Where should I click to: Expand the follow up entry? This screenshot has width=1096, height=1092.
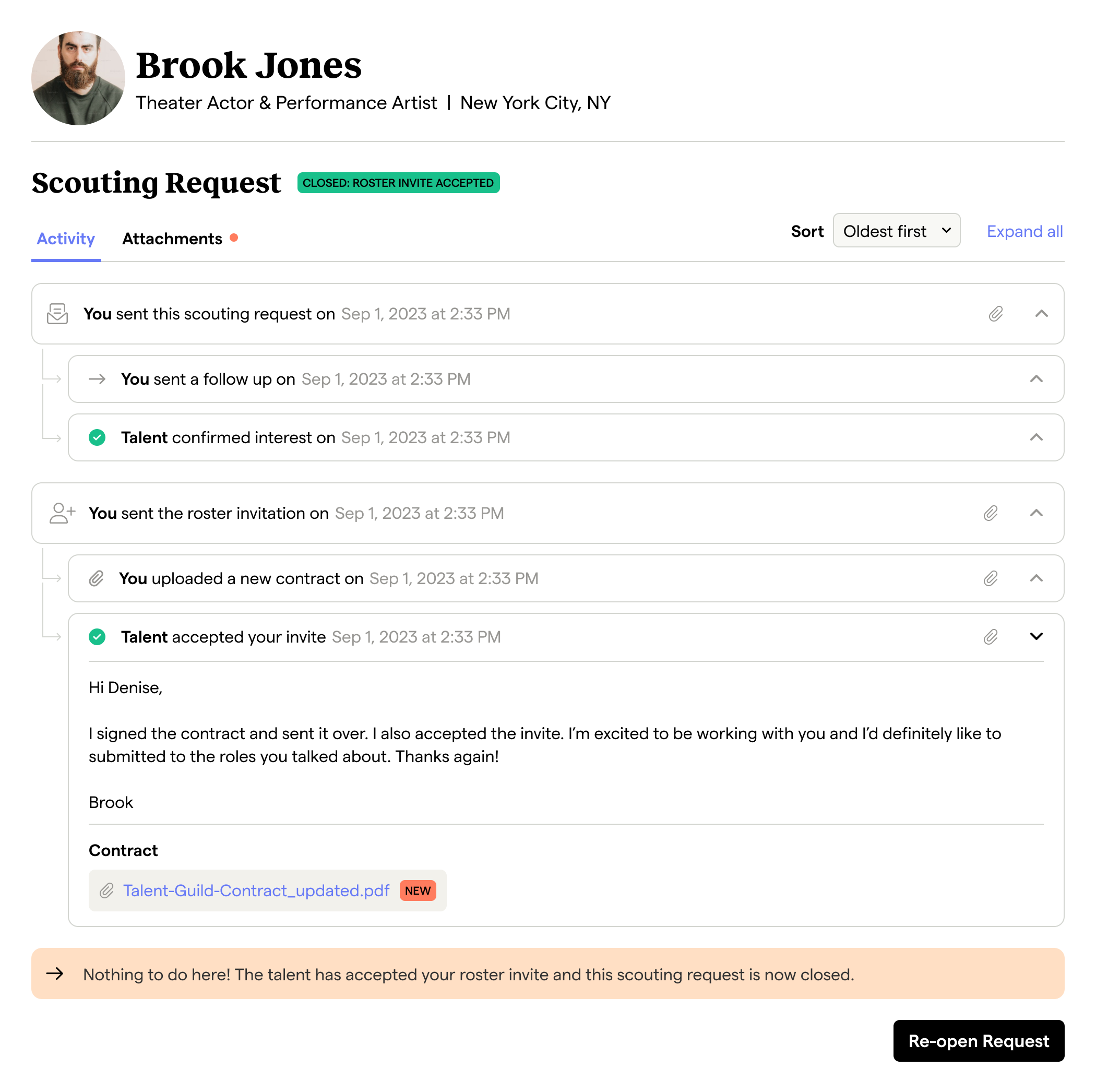tap(1036, 379)
